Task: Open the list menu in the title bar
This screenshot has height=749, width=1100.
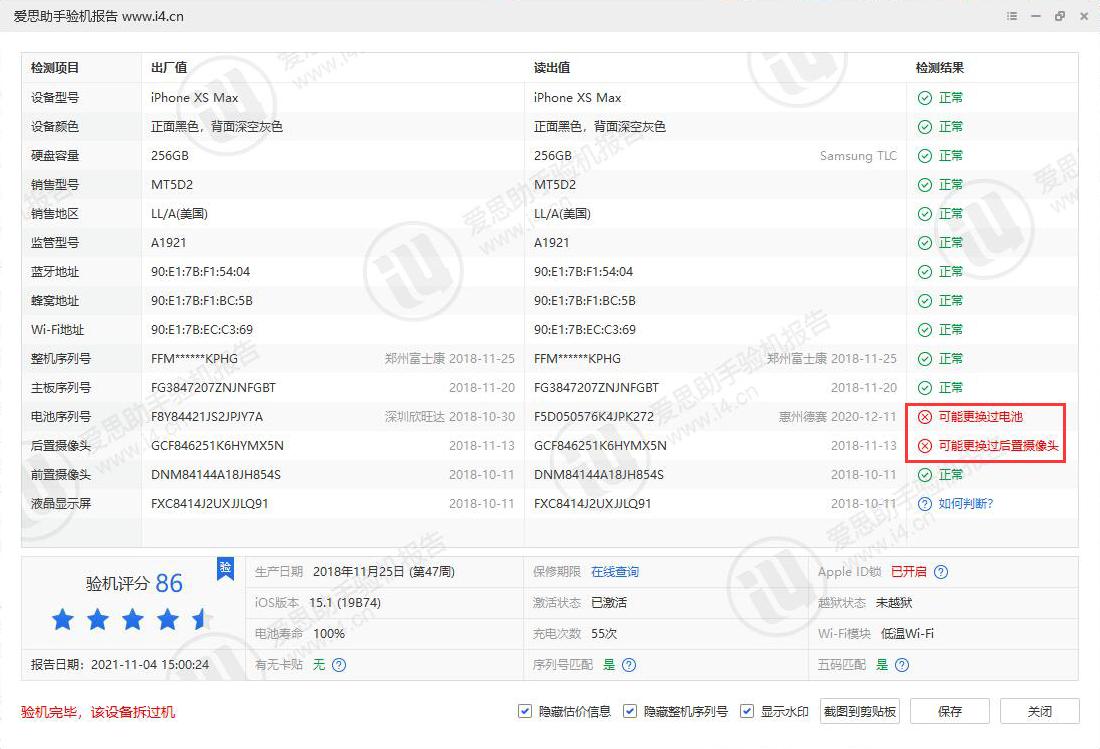Action: tap(1012, 16)
